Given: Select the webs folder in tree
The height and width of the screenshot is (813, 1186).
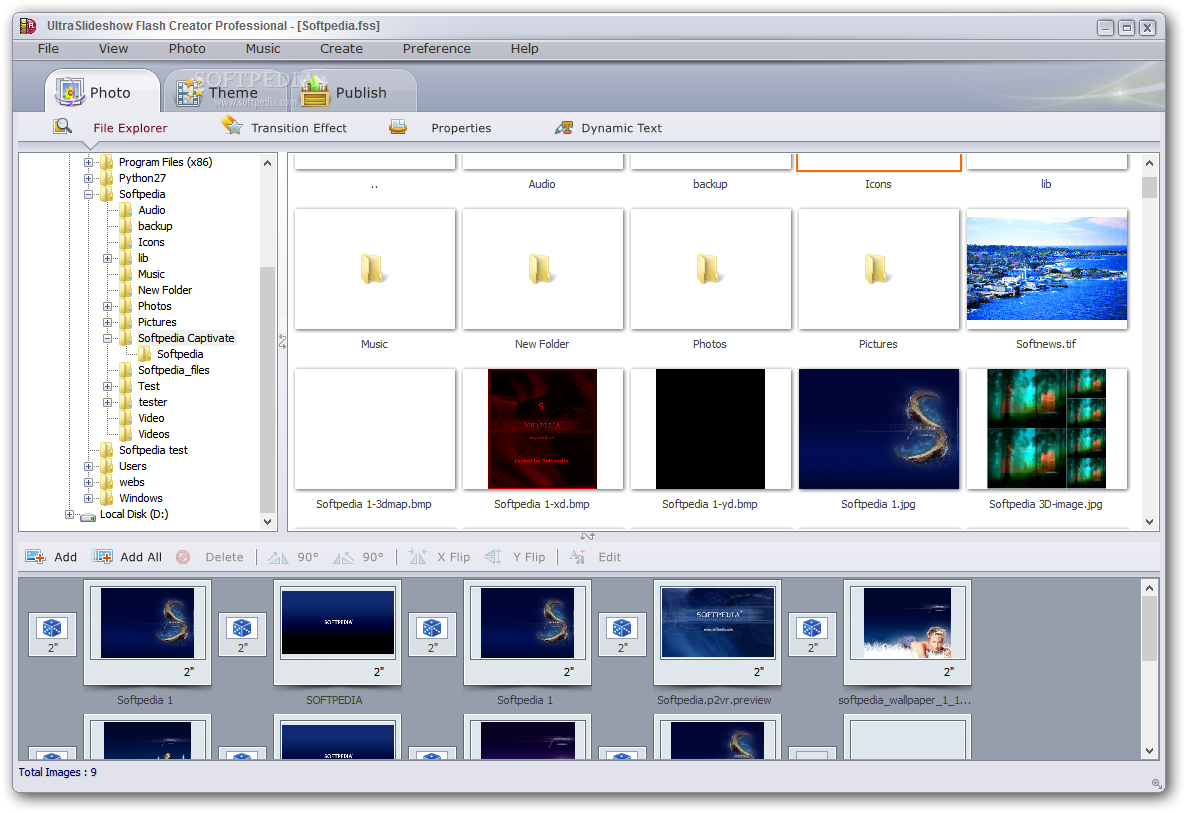Looking at the screenshot, I should [x=132, y=483].
